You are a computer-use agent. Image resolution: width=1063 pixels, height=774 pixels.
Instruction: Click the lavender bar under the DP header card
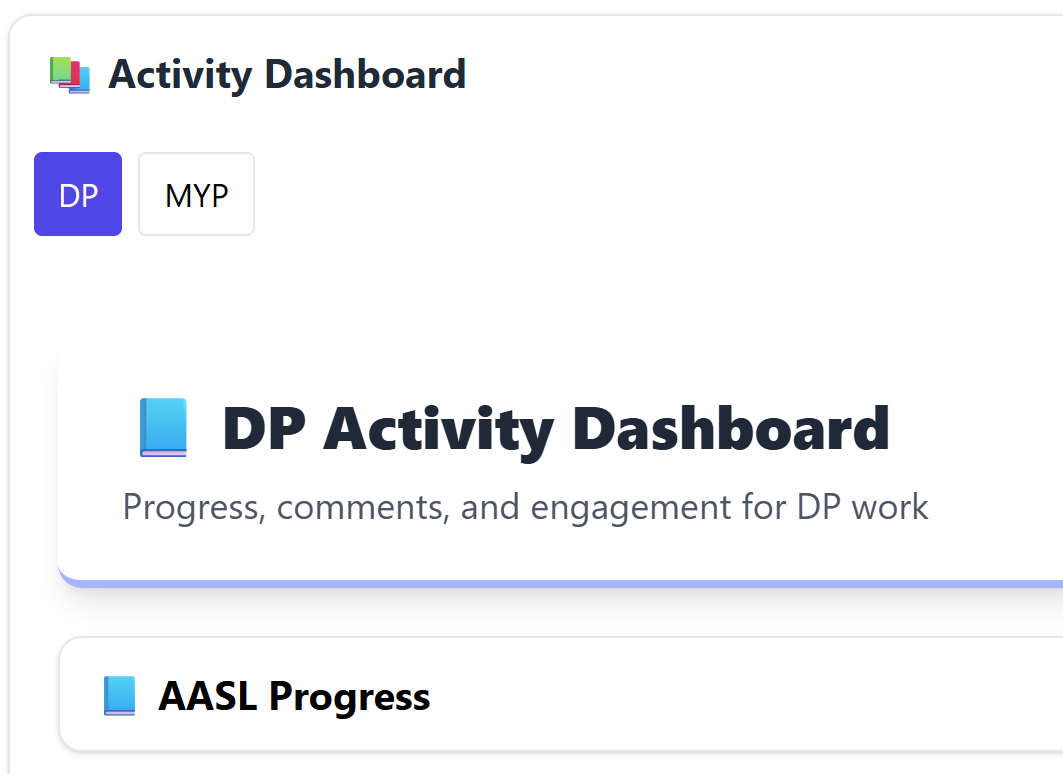(561, 584)
